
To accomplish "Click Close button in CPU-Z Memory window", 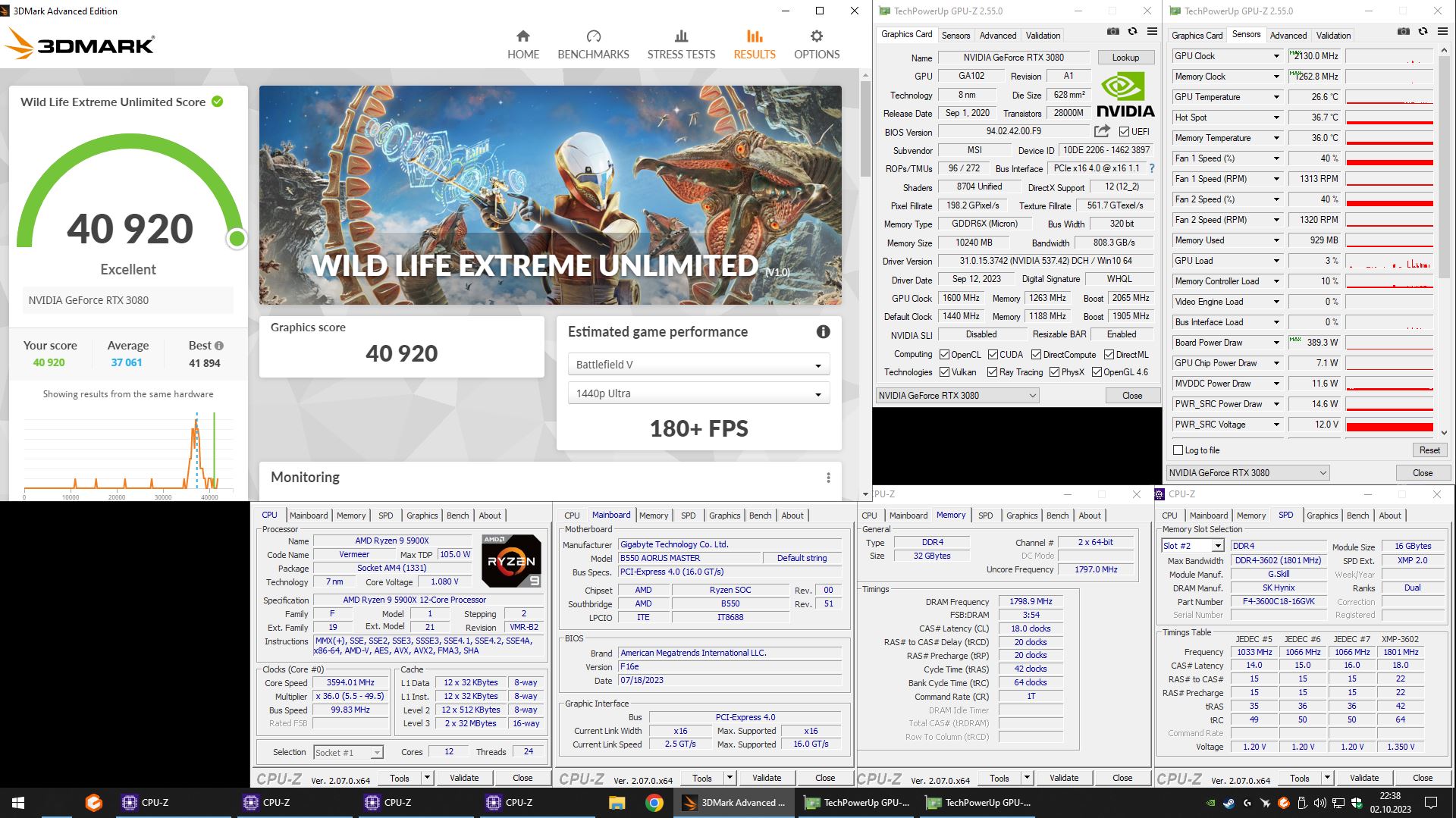I will click(1122, 778).
